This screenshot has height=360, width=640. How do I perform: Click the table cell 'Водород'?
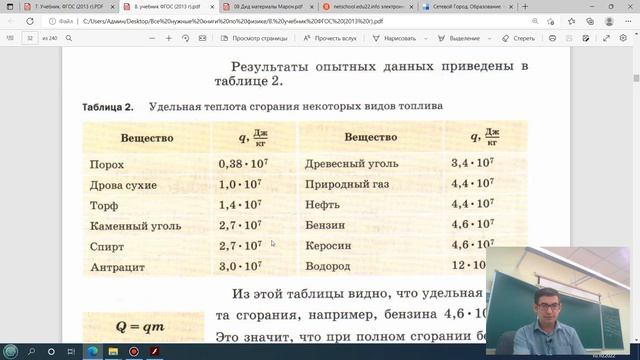click(x=328, y=266)
